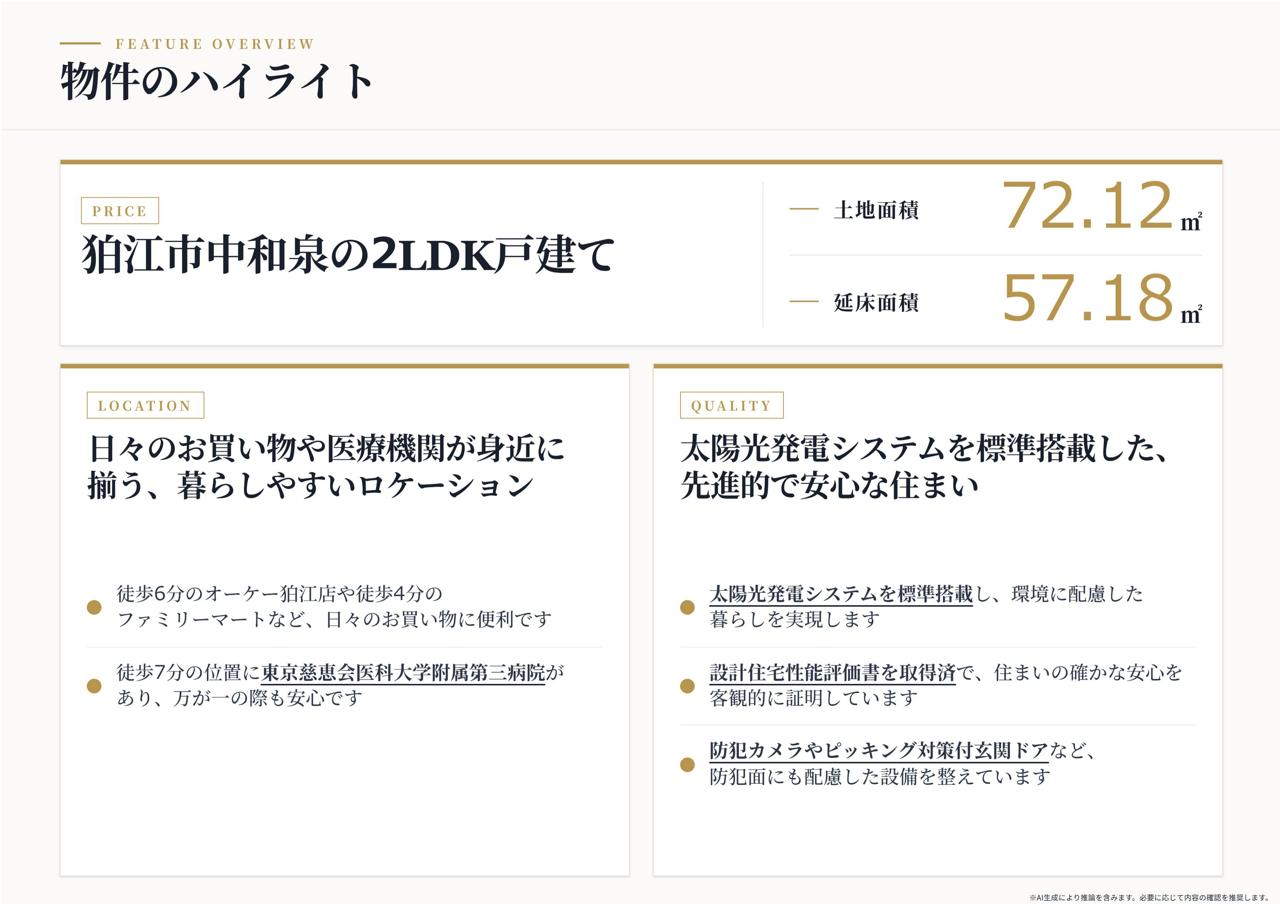Click the 57.18 floor area value
Image resolution: width=1280 pixels, height=904 pixels.
tap(1087, 297)
